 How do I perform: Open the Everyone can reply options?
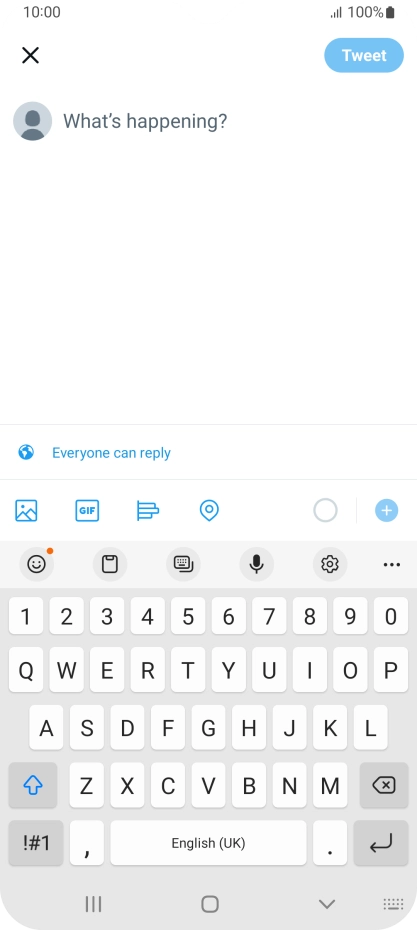click(x=112, y=453)
